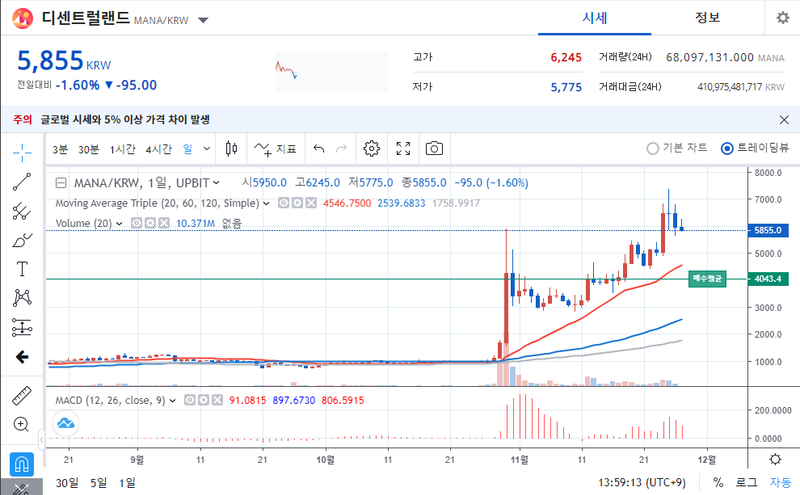Select the XABCD pattern tool
The image size is (800, 495).
(22, 298)
